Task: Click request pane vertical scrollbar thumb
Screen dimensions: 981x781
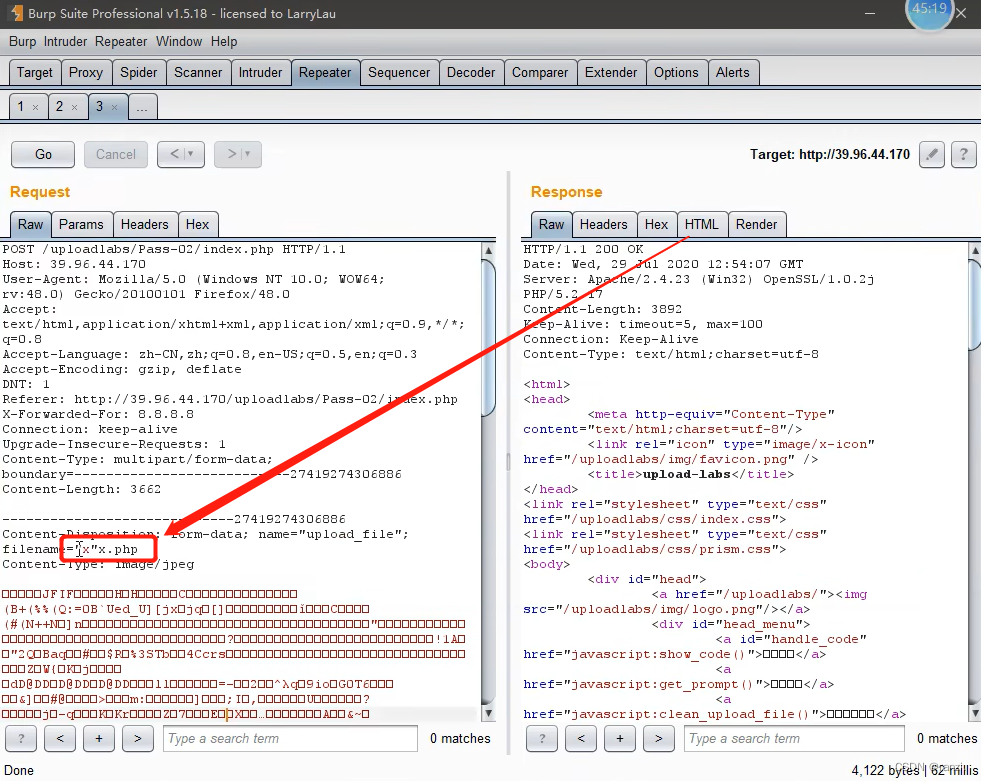Action: coord(489,337)
